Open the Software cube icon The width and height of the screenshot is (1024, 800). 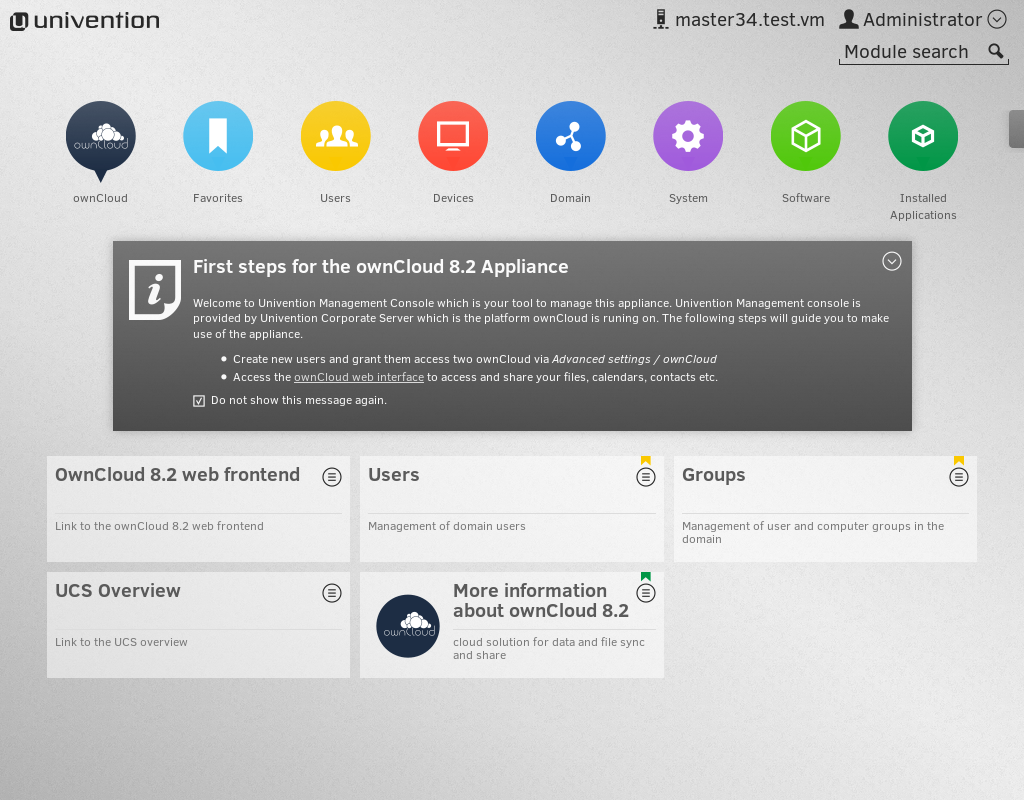pos(805,136)
